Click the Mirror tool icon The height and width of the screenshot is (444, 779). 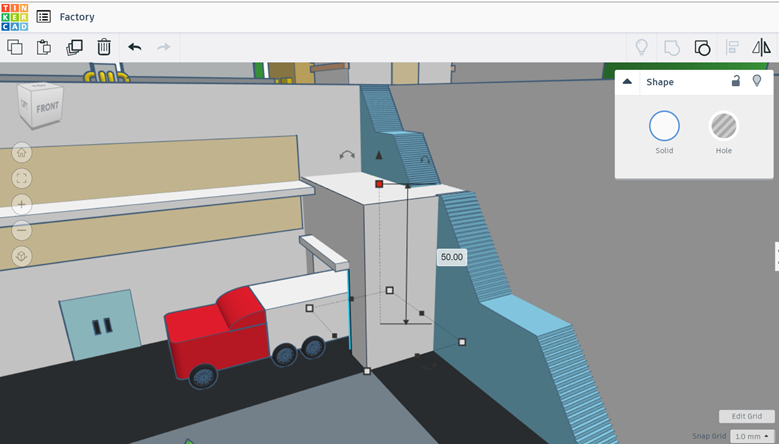pos(761,48)
